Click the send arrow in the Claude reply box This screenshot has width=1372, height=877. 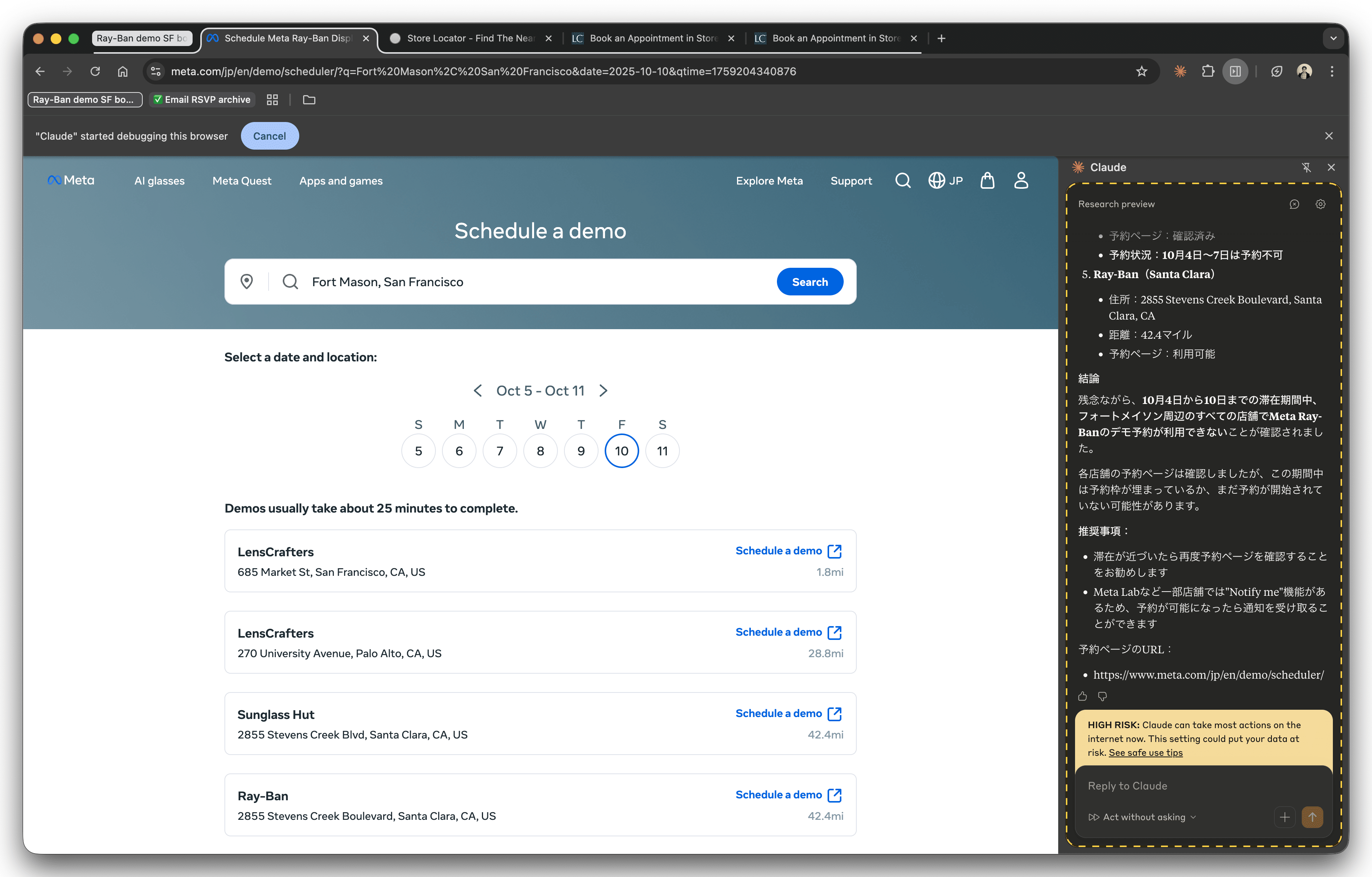(1312, 817)
